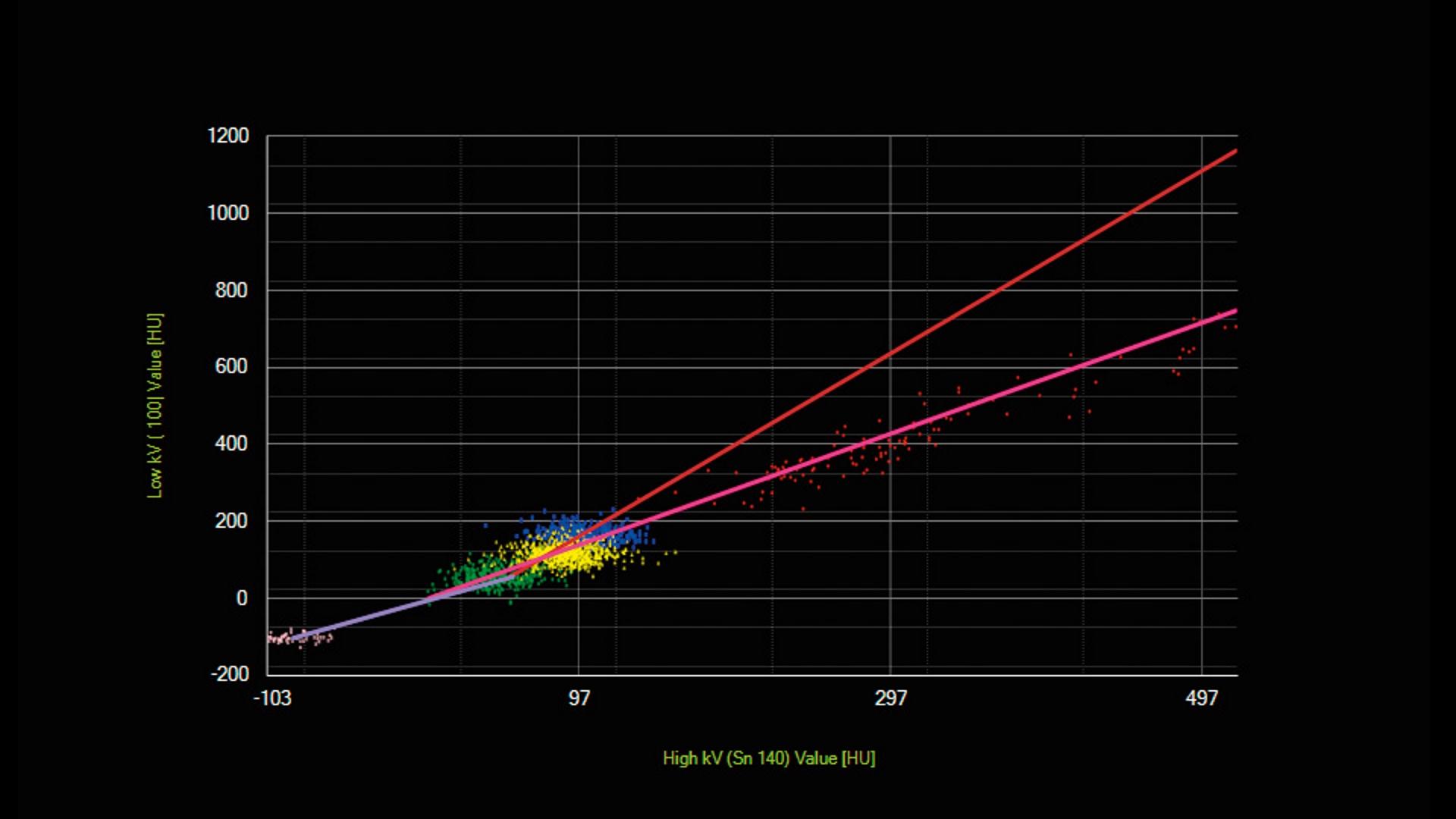Click the 800 y-axis tick label

[x=231, y=290]
